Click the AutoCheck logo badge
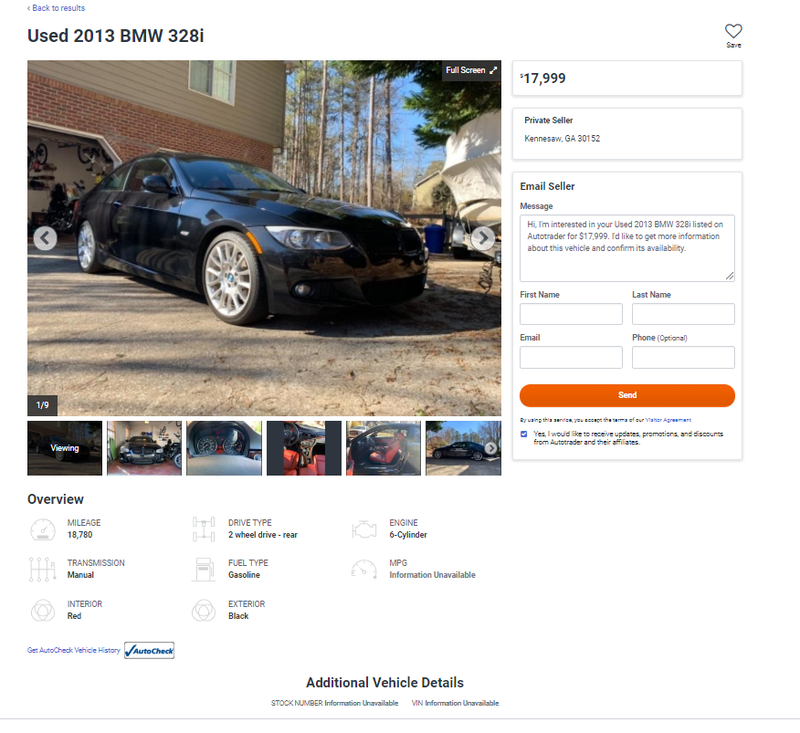Viewport: 800px width, 733px height. pos(149,650)
